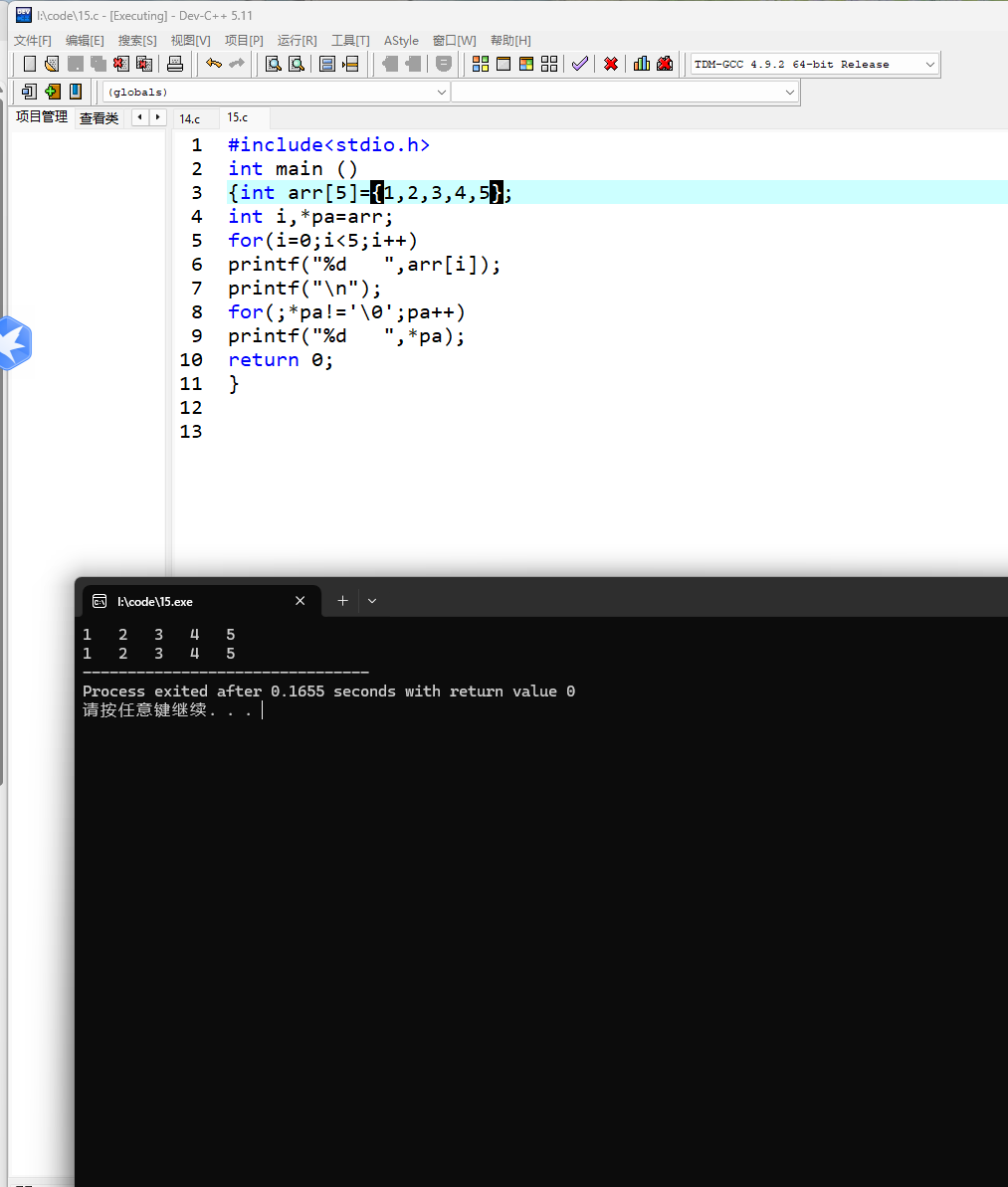This screenshot has height=1187, width=1008.
Task: Click the Profile analysis bar chart icon
Action: click(x=642, y=65)
